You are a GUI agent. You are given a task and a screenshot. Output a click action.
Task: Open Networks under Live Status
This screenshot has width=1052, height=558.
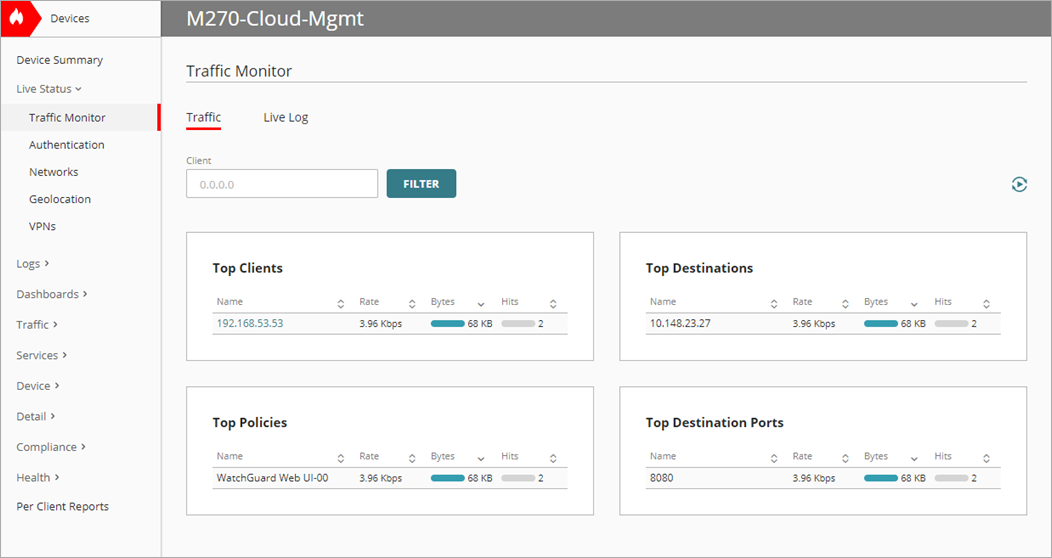coord(54,172)
